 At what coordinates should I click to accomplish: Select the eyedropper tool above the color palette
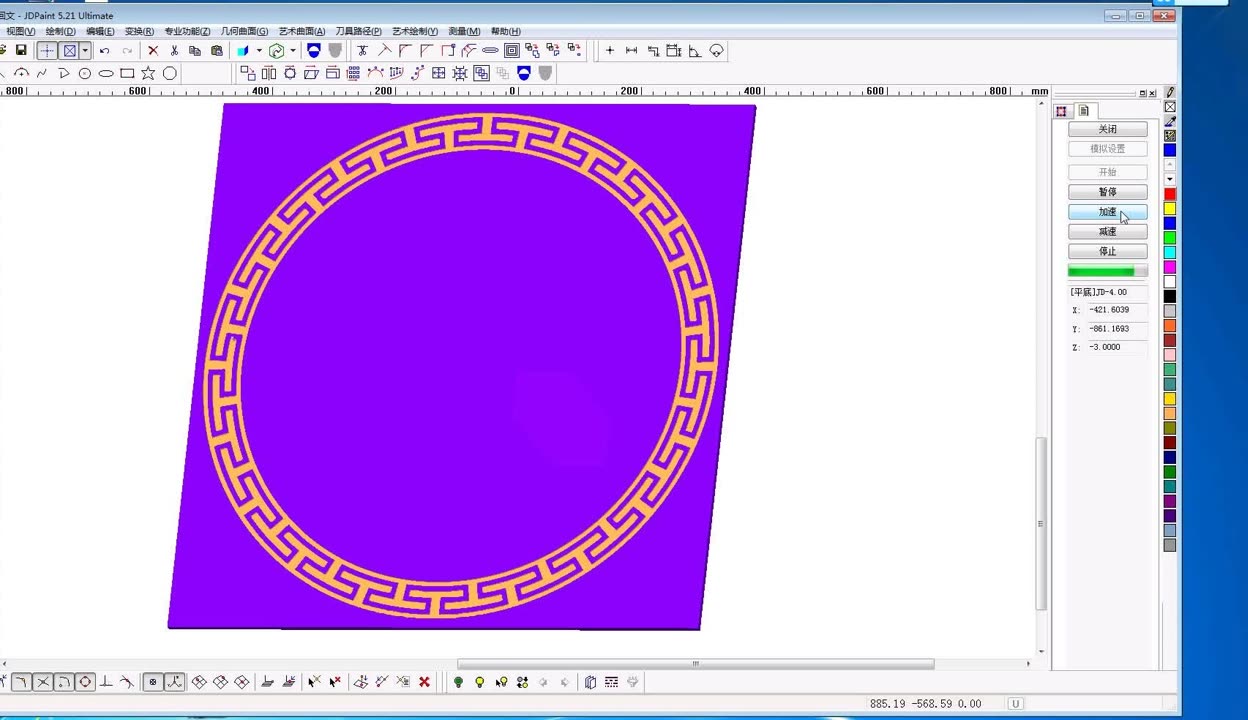click(1170, 121)
